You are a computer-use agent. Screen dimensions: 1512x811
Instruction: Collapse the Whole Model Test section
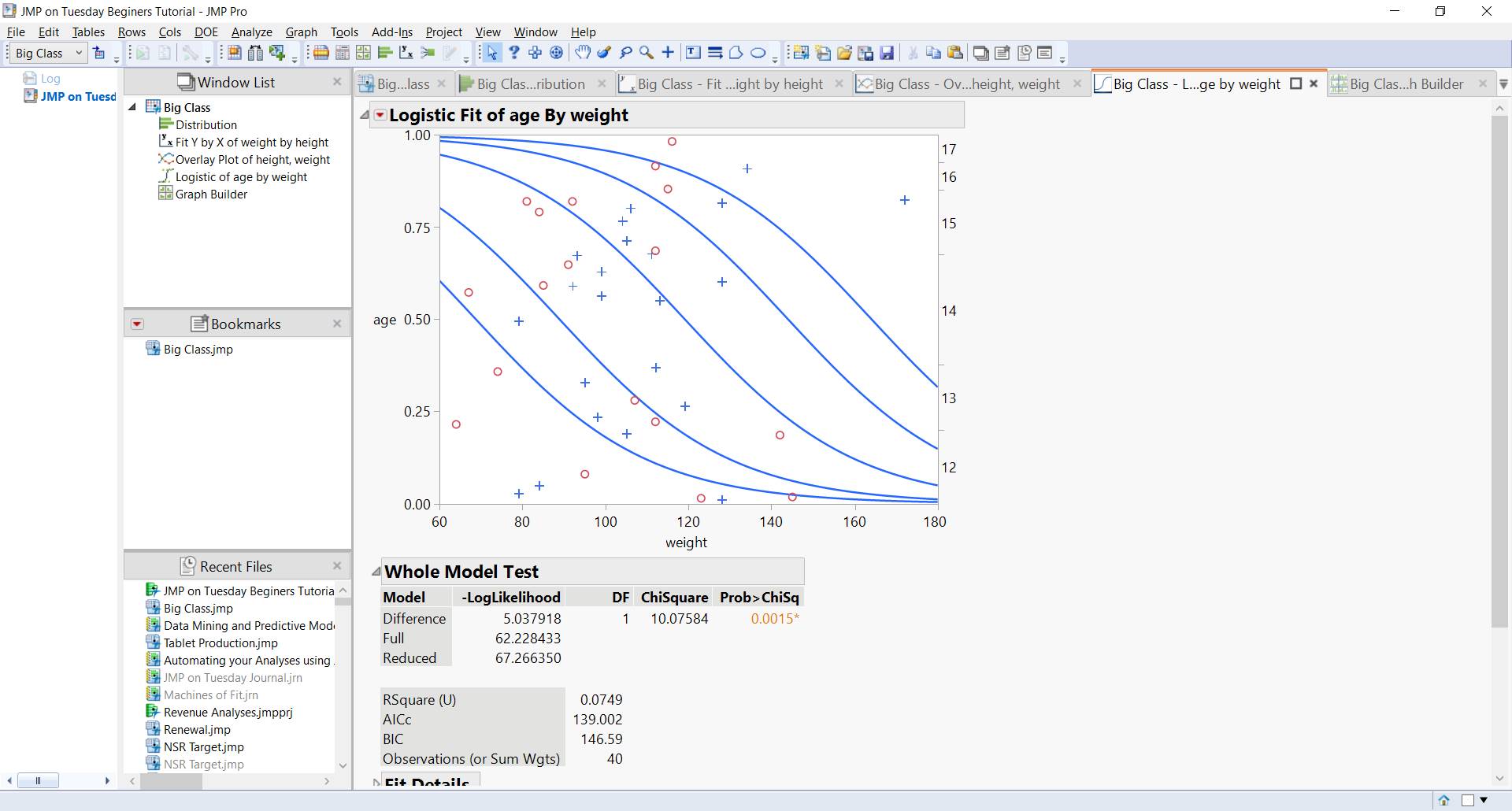(x=376, y=571)
